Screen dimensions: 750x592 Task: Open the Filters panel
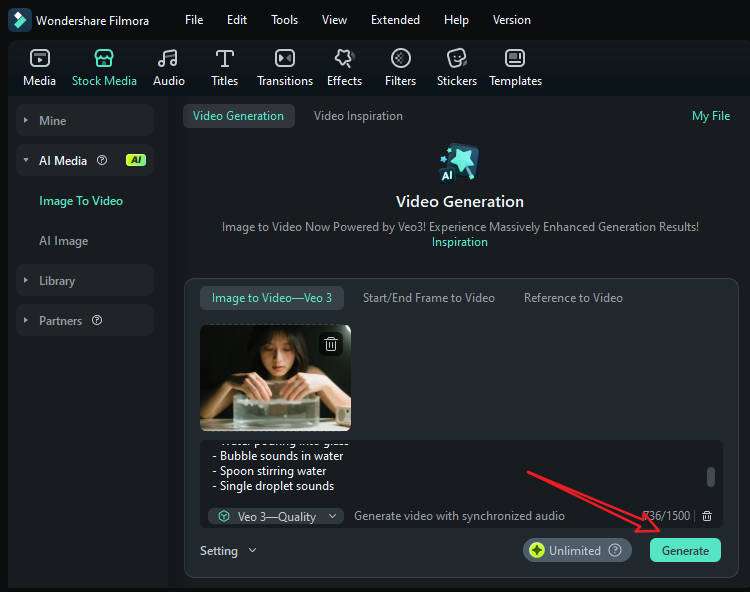[x=400, y=67]
